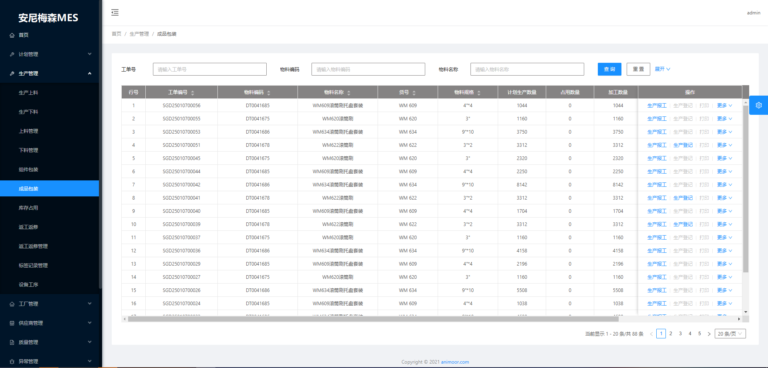Click the 供应商管理 sidebar icon

12,323
